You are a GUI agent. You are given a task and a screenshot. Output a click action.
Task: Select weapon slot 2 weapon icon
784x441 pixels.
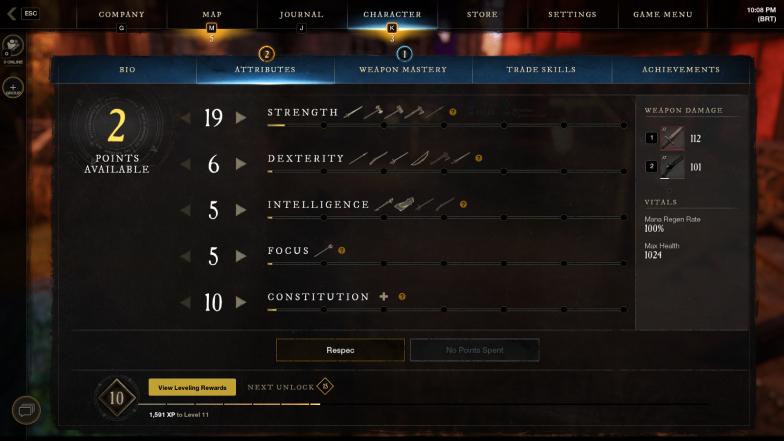click(672, 166)
